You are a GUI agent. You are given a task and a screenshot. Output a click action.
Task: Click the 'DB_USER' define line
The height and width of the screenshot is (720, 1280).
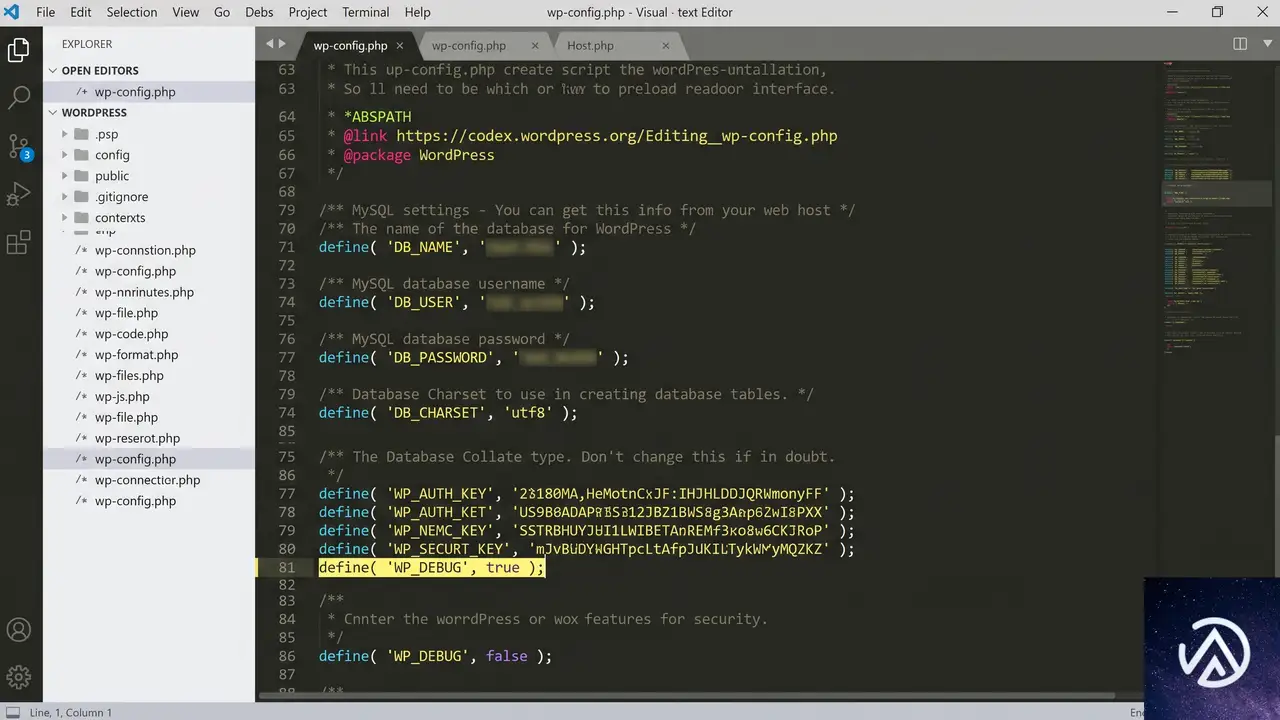(x=457, y=302)
